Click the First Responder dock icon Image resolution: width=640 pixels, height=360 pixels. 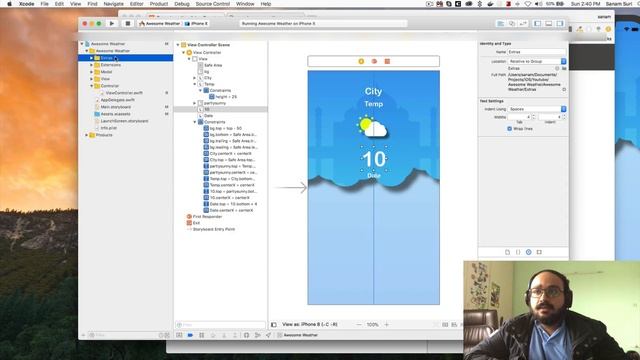click(x=374, y=61)
